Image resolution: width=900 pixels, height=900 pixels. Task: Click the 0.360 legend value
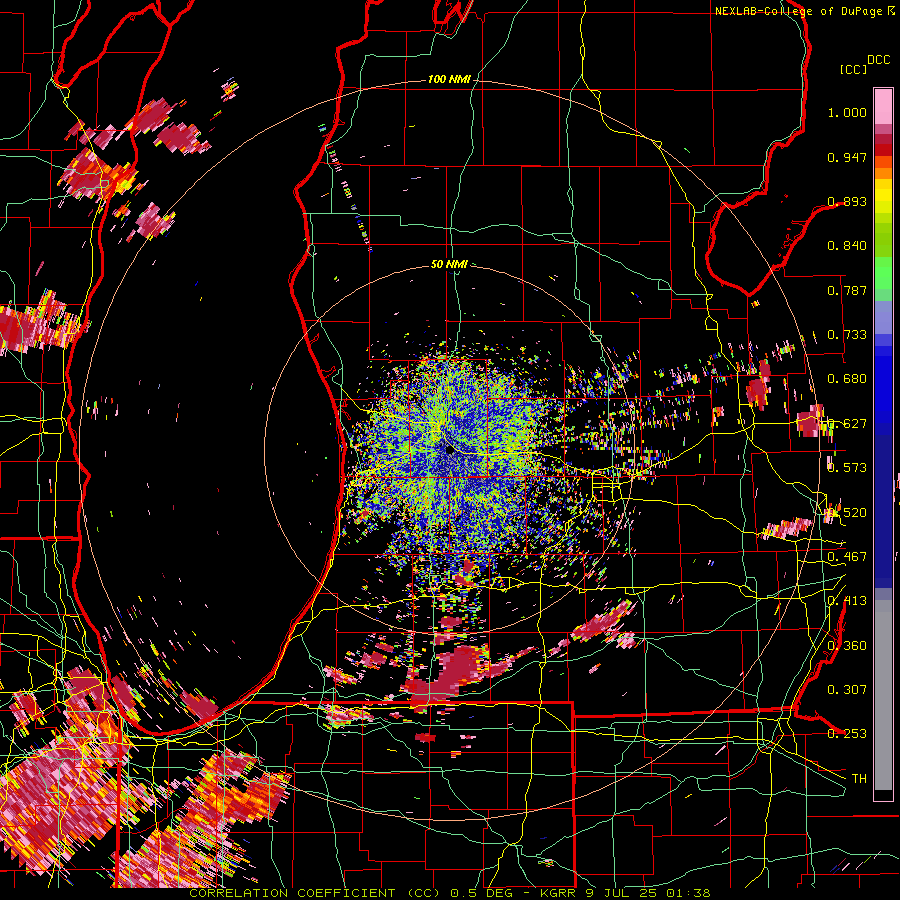tap(847, 646)
